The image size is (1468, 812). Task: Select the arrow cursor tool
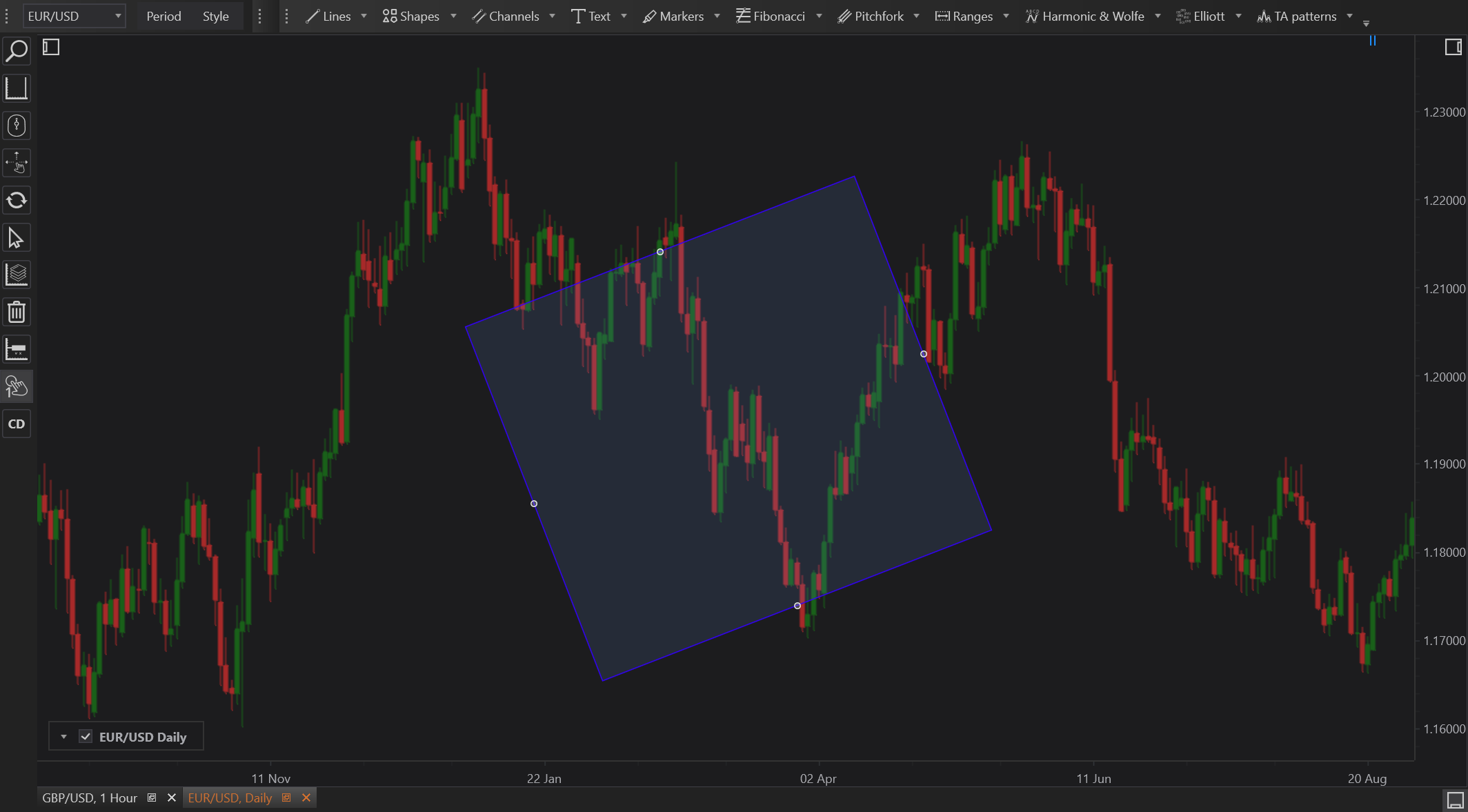coord(17,238)
